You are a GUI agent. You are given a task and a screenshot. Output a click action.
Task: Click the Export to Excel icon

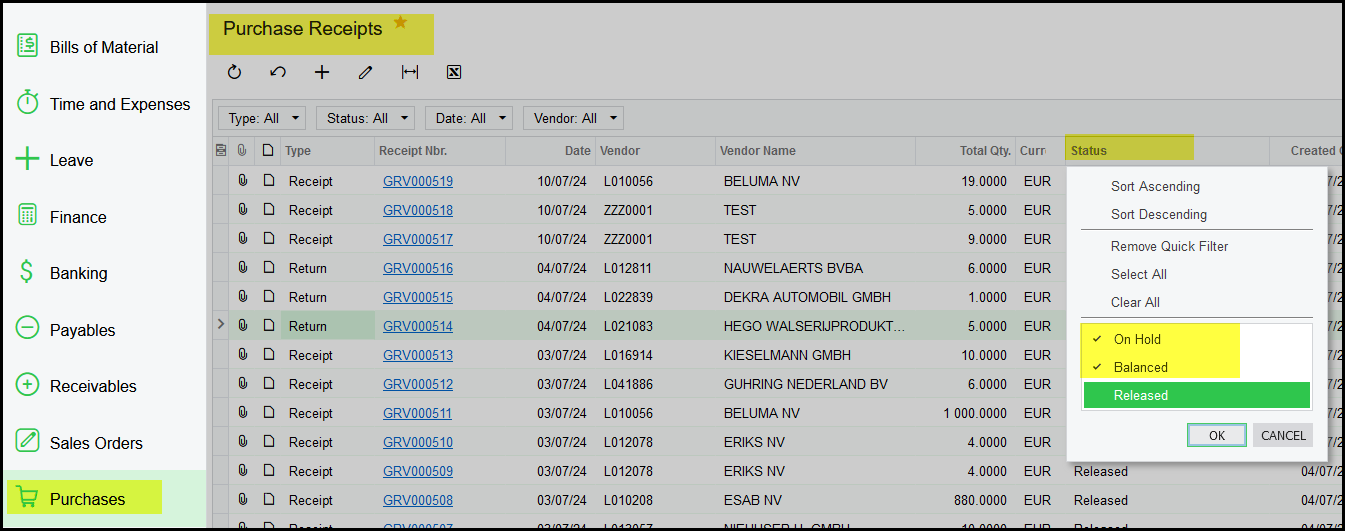pyautogui.click(x=453, y=72)
